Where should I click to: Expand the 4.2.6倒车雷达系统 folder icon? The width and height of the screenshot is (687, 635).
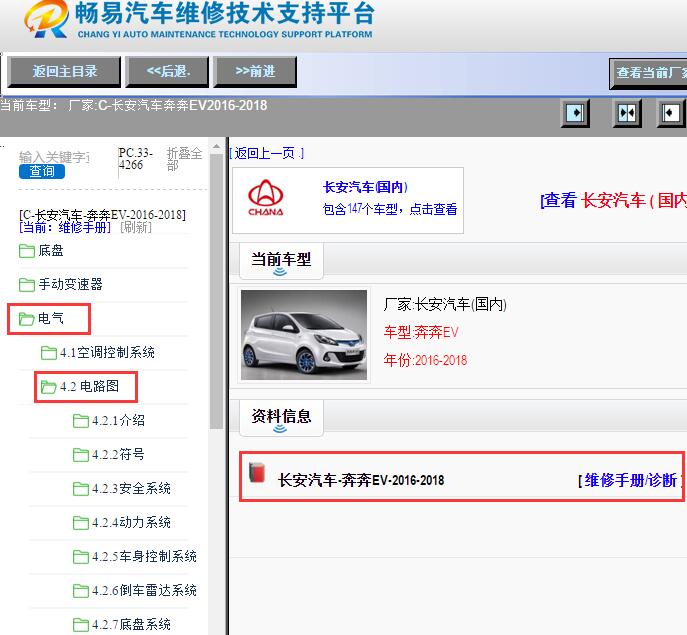pos(81,590)
